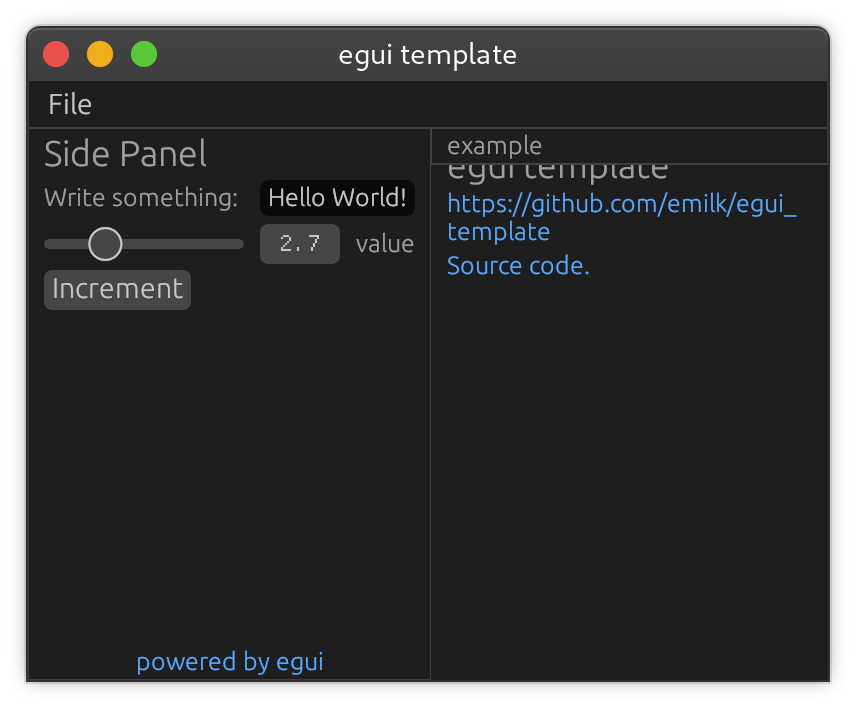Select the "Side Panel" heading
This screenshot has height=708, width=856.
(x=125, y=153)
